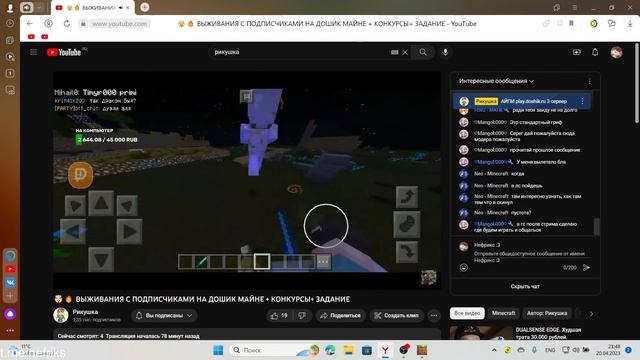The width and height of the screenshot is (640, 360).
Task: Open the DUALSENSE EDGE recommended video thumbnail
Action: [481, 333]
